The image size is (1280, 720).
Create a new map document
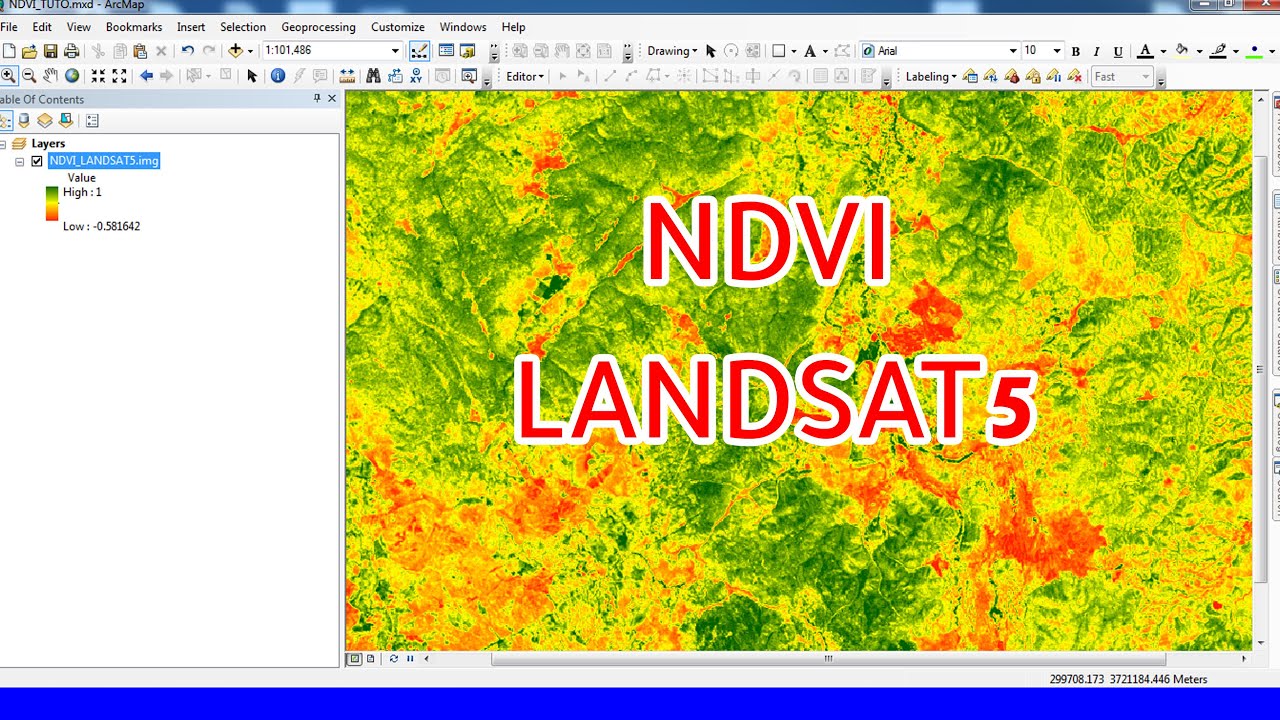pyautogui.click(x=9, y=51)
